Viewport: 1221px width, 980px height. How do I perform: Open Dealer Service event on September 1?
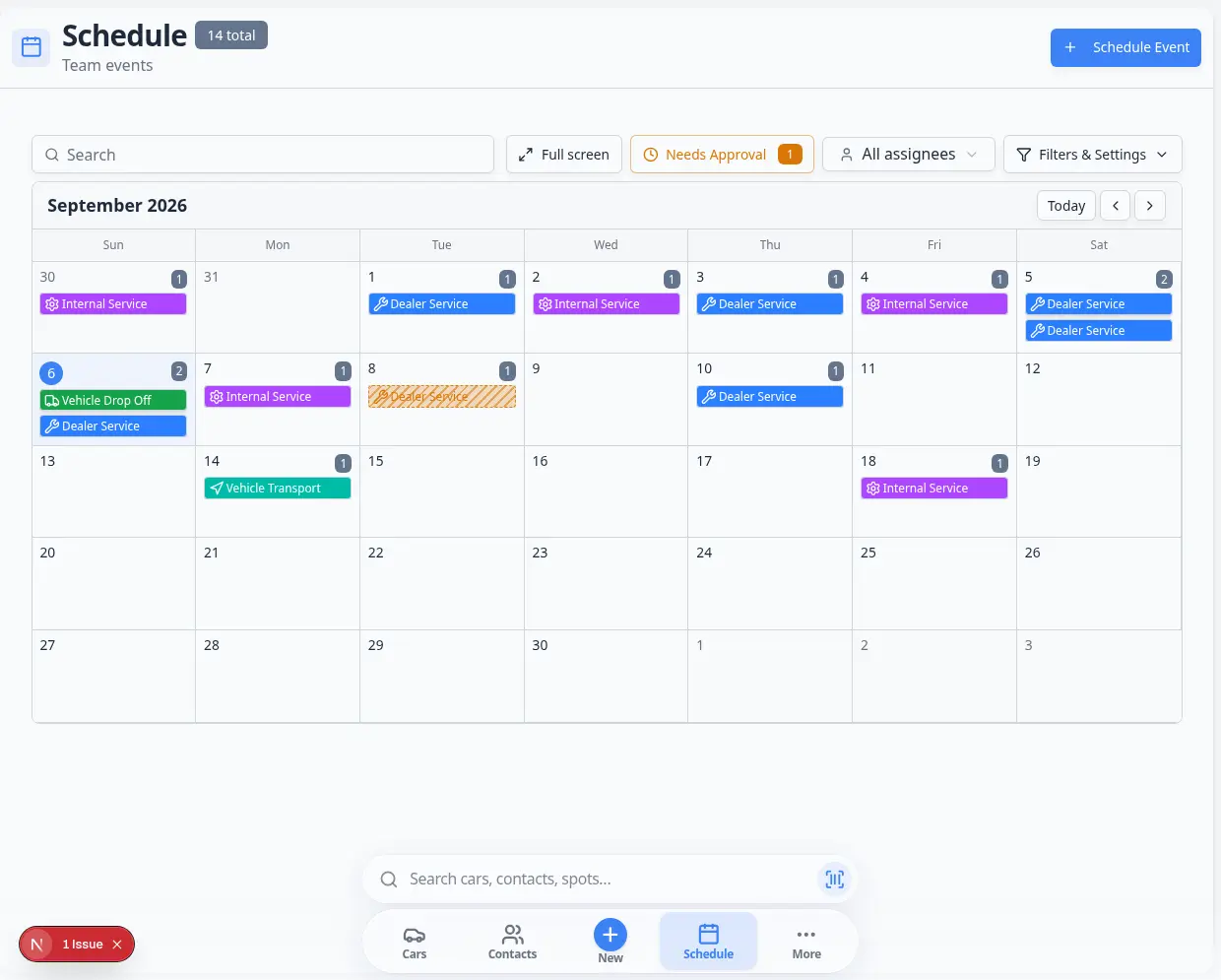pos(442,304)
